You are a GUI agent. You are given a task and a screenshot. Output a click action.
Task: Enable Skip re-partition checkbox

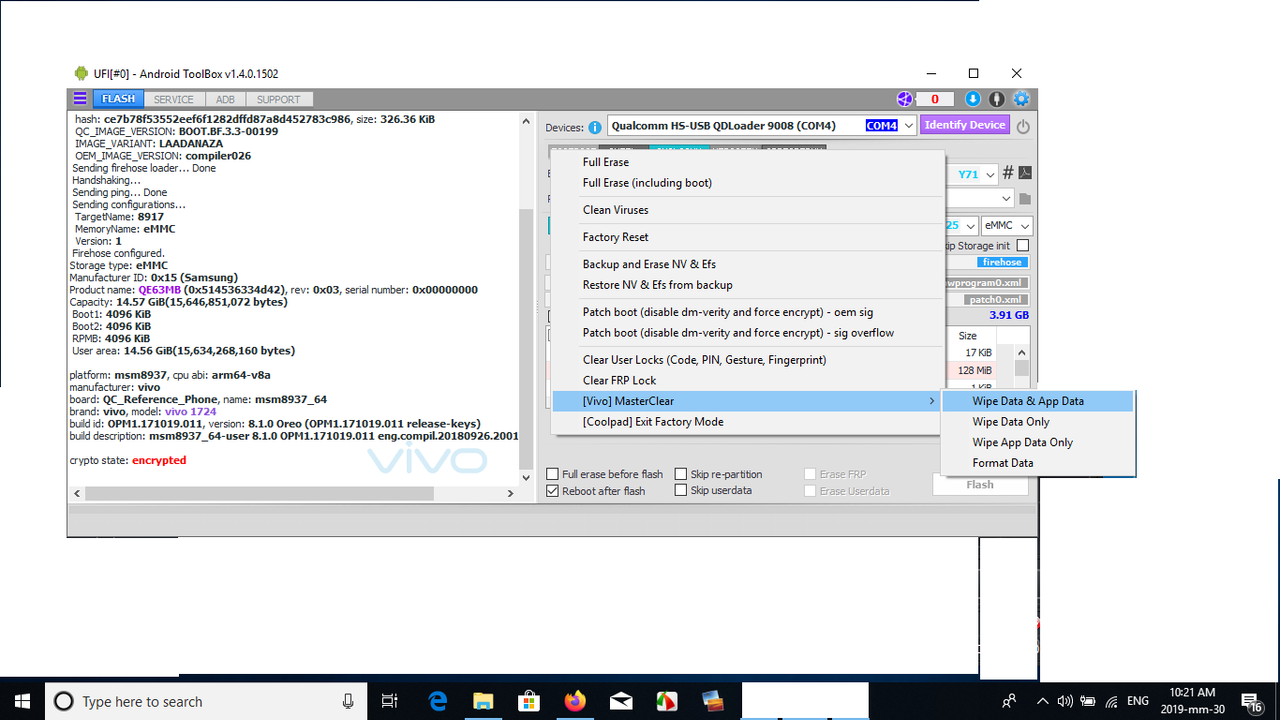[x=681, y=474]
